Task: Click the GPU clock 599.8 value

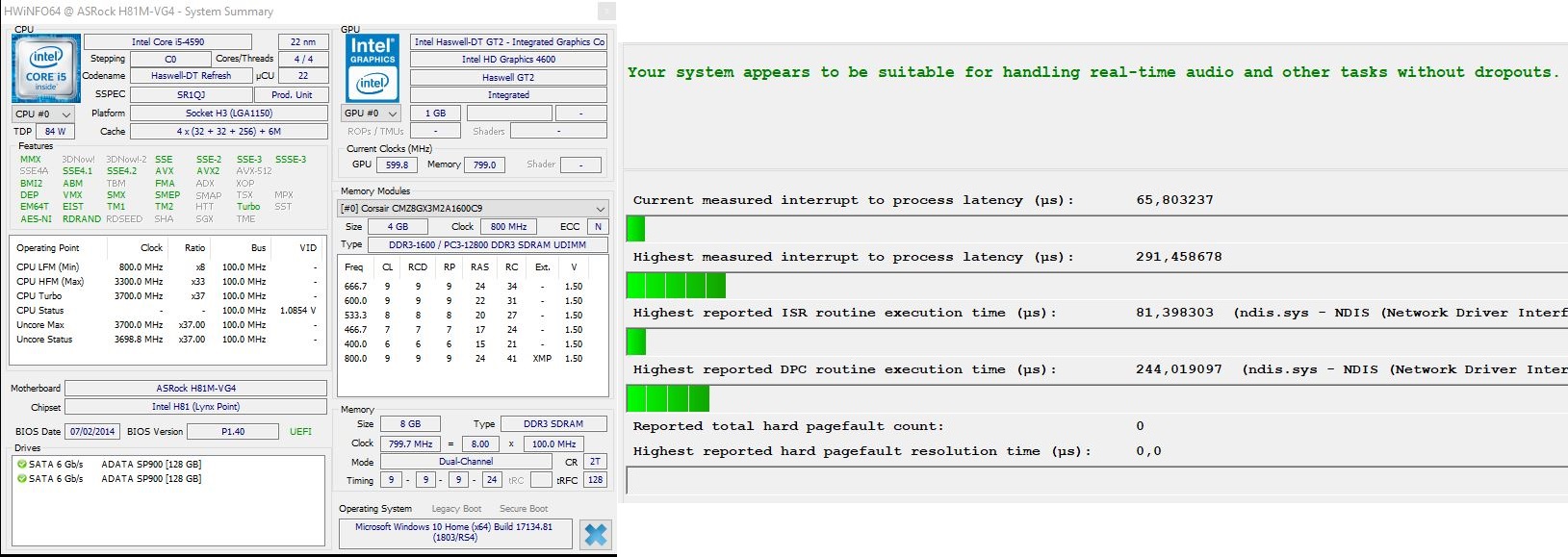Action: pyautogui.click(x=397, y=165)
